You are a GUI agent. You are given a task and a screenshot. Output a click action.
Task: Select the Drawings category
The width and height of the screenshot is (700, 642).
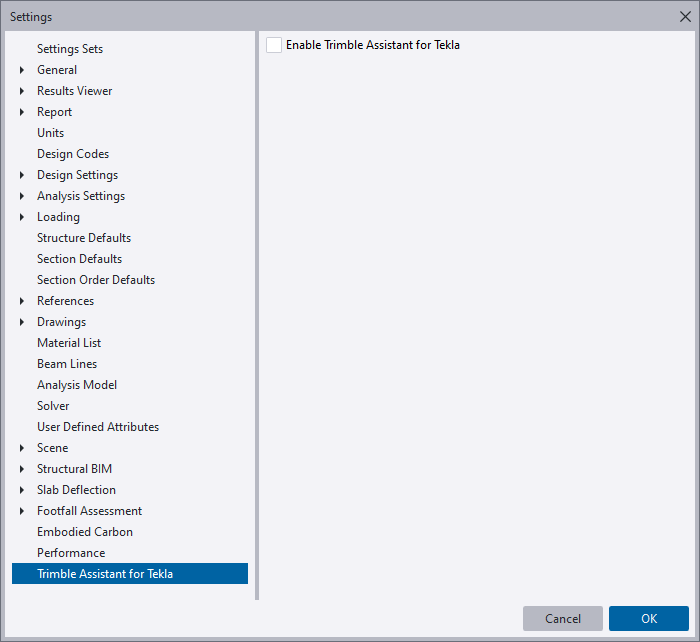(x=62, y=322)
